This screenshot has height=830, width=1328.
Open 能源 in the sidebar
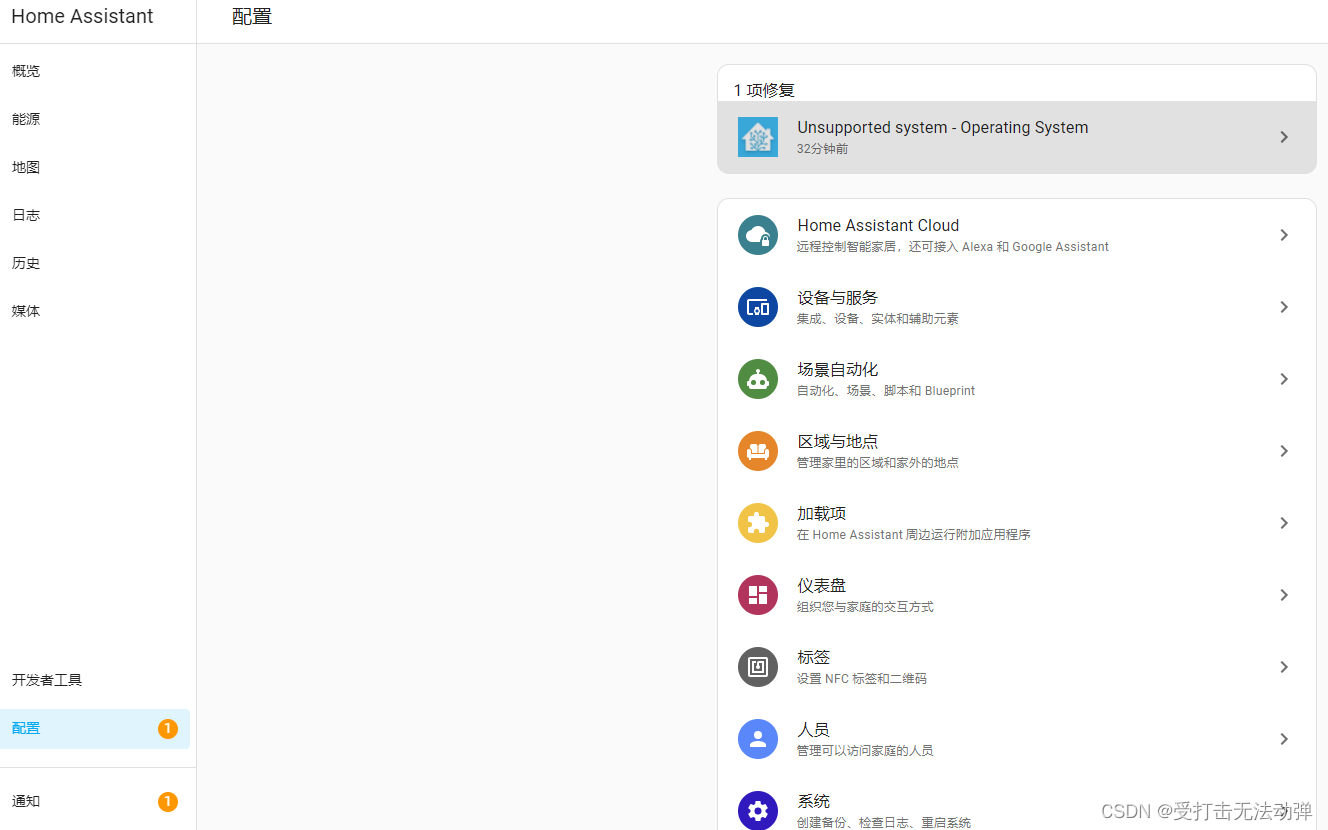[x=95, y=119]
